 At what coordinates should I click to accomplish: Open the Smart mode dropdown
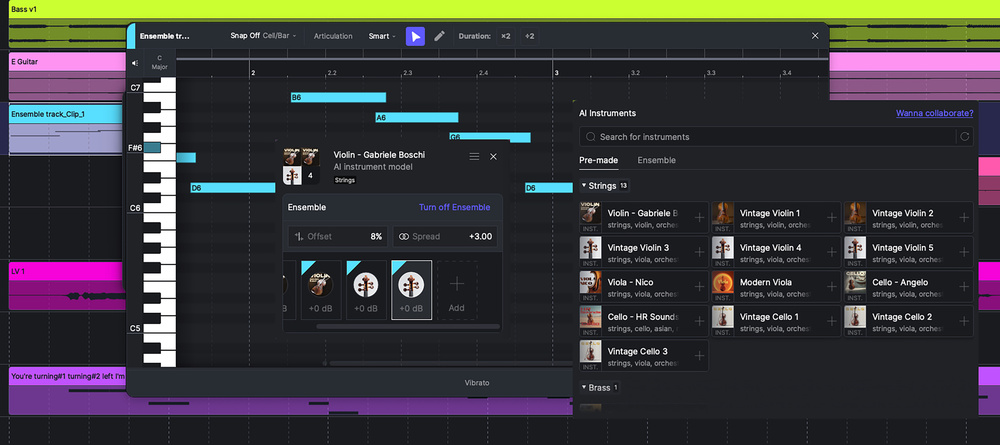(x=381, y=36)
